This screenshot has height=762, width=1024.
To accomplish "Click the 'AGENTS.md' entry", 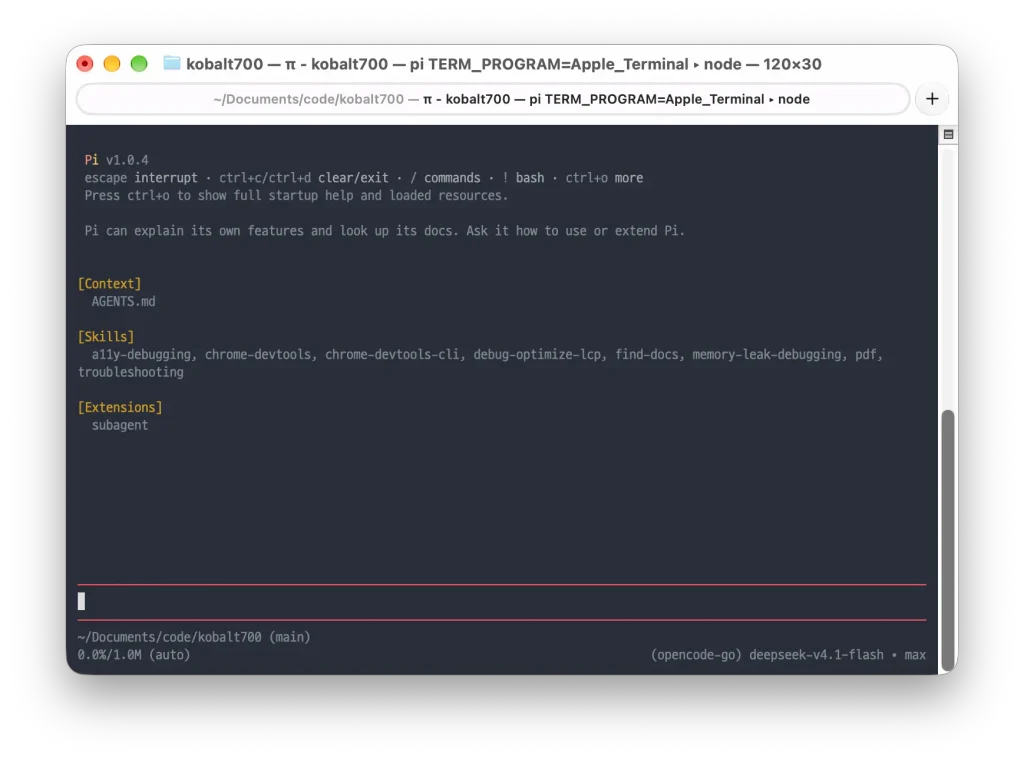I will [x=123, y=301].
